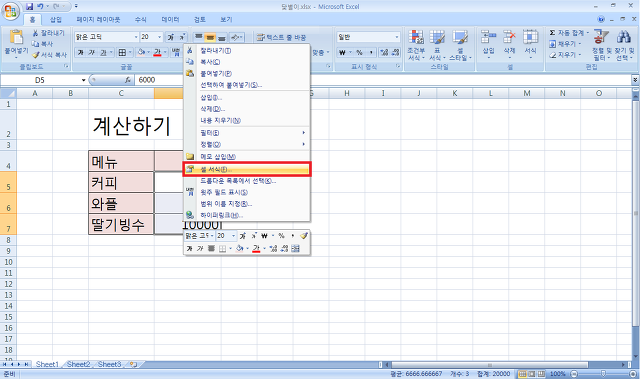This screenshot has width=640, height=379.
Task: Toggle 텍스트 줄 바꿈 wrap text
Action: [x=282, y=37]
